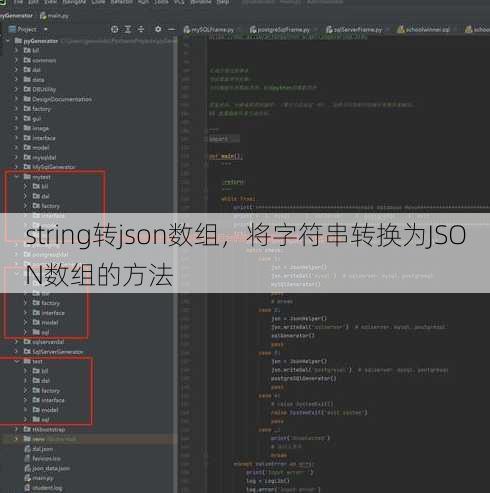Select interface inside the test folder
This screenshot has height=493, width=490.
coord(53,400)
